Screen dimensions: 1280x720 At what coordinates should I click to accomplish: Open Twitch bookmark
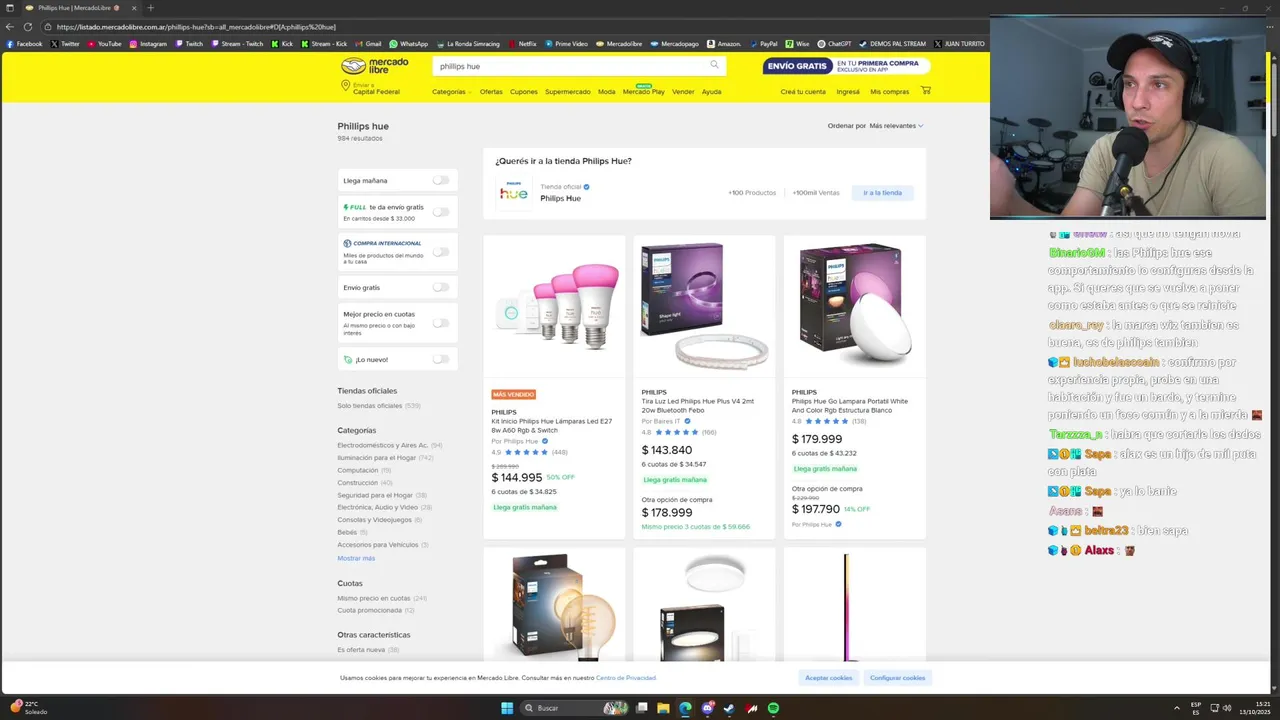pyautogui.click(x=189, y=44)
